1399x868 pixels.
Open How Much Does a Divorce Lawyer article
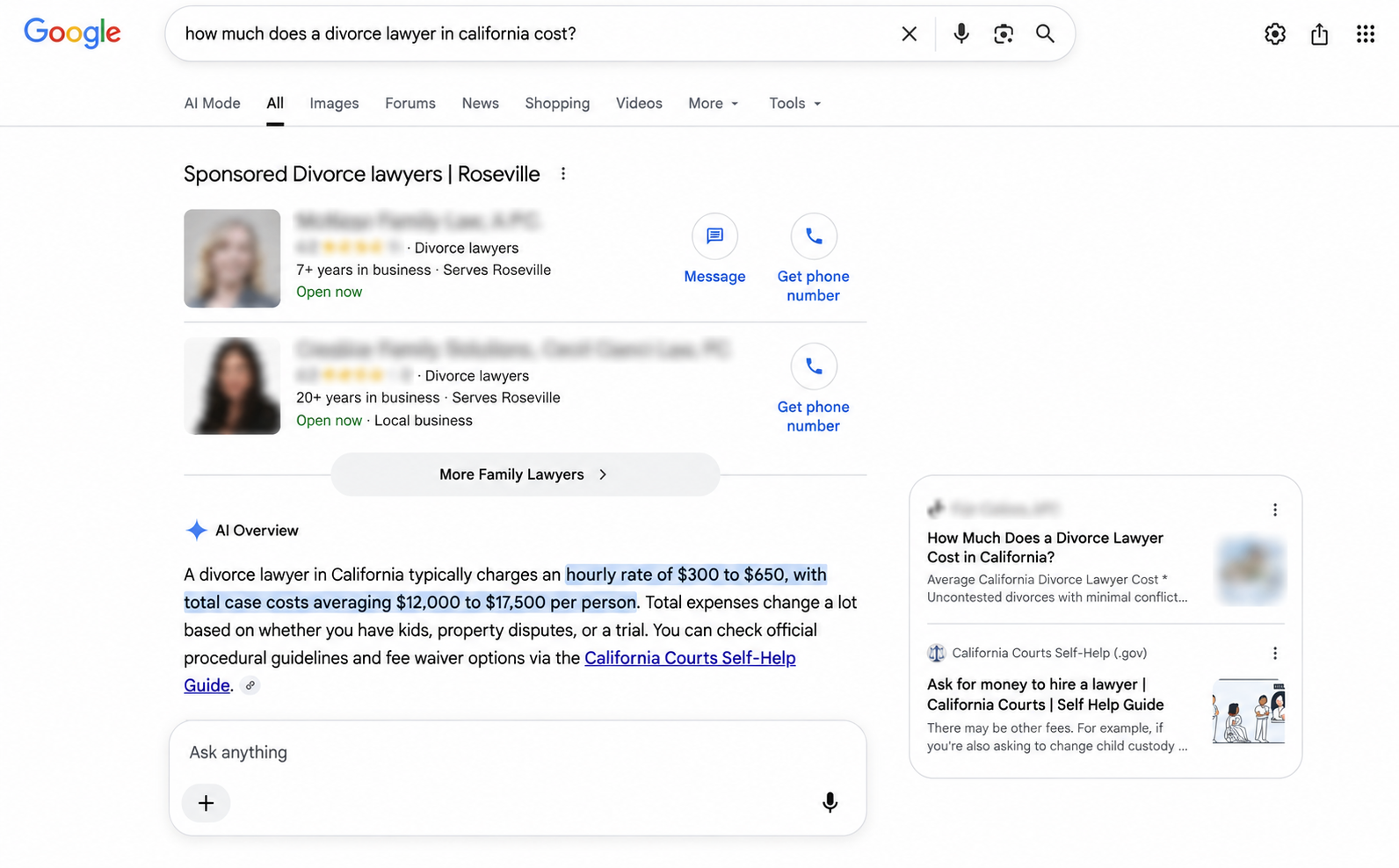click(1045, 547)
